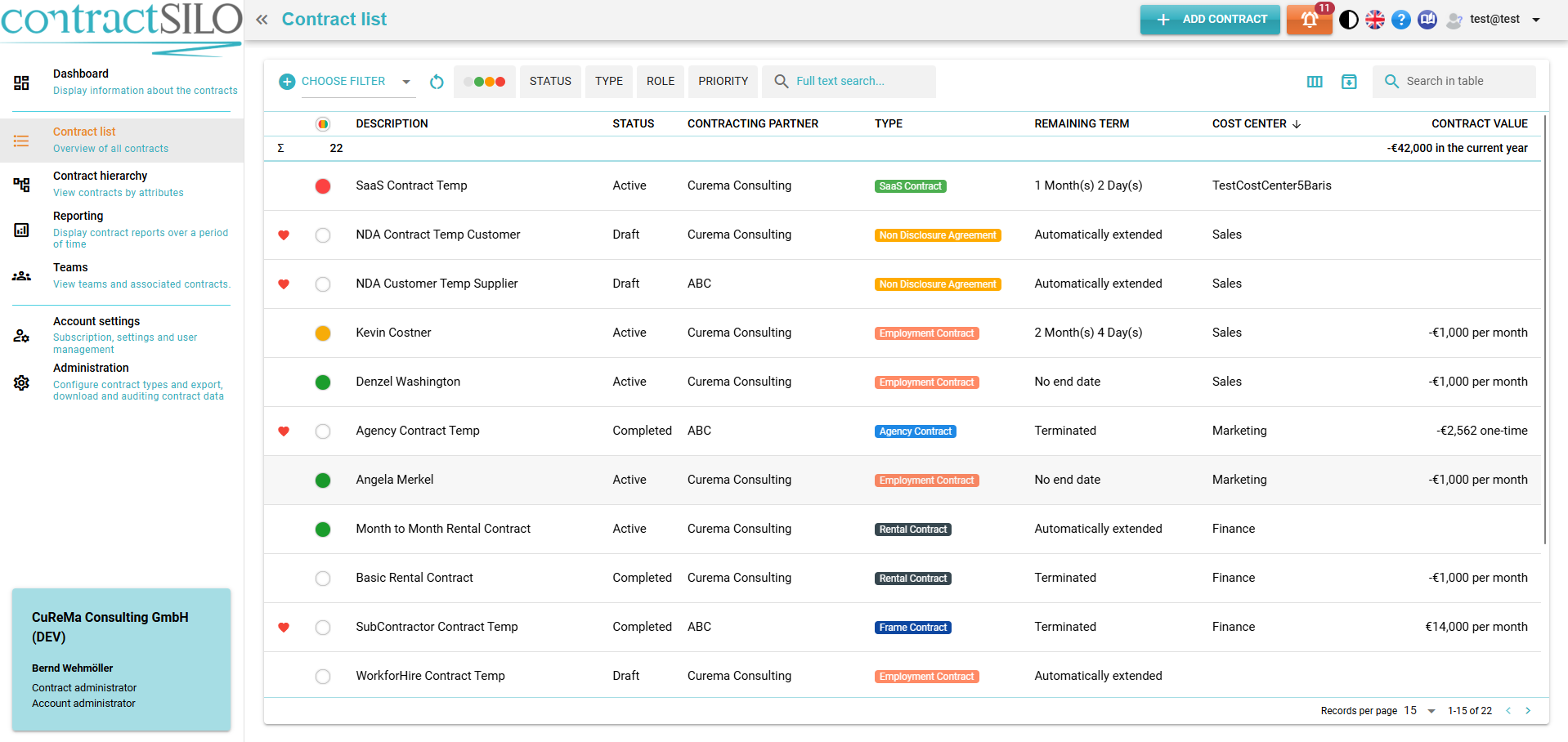Click the Status filter button
Image resolution: width=1568 pixels, height=742 pixels.
[x=550, y=82]
